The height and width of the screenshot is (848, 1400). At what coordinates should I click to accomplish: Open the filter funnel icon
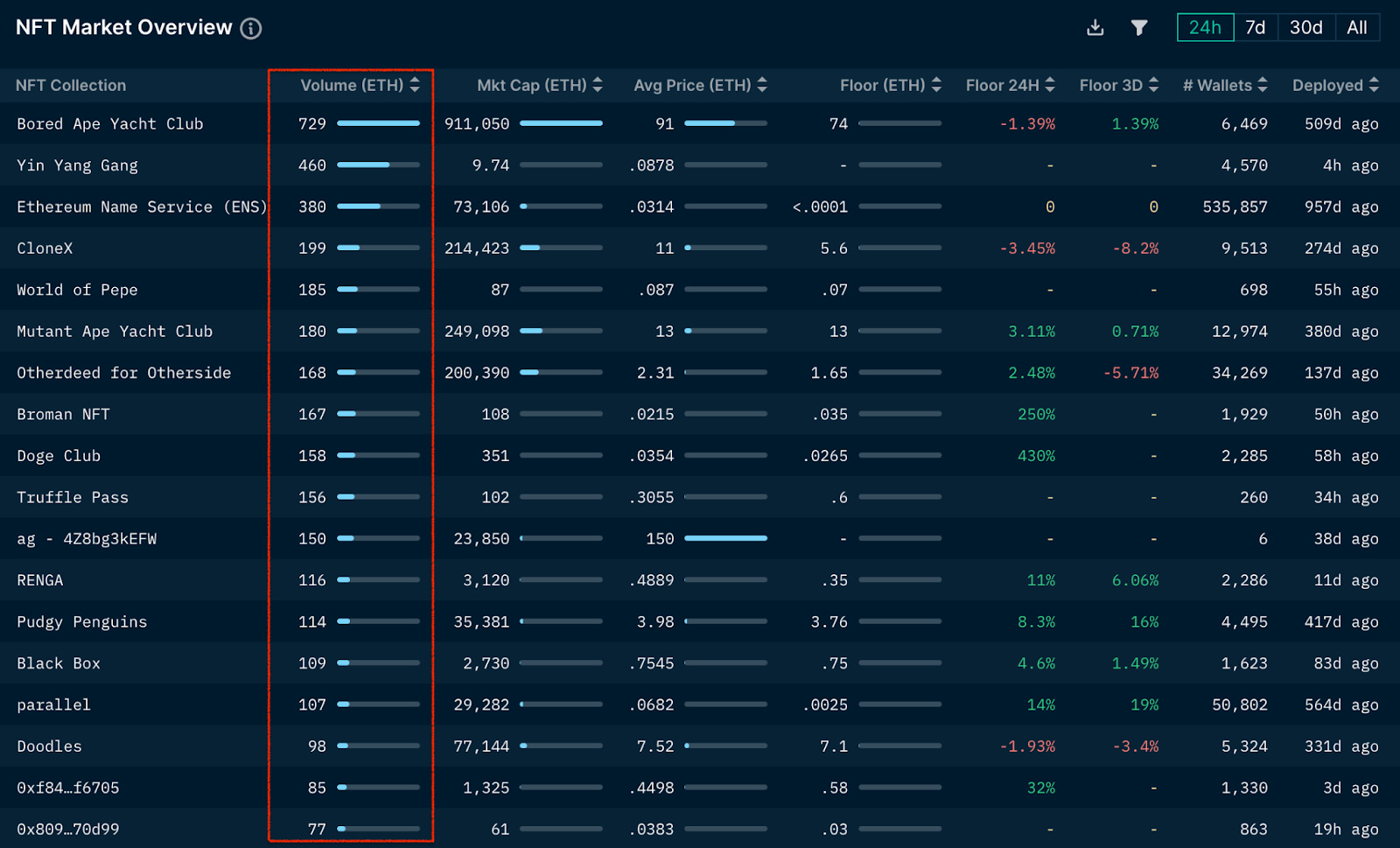pyautogui.click(x=1138, y=28)
